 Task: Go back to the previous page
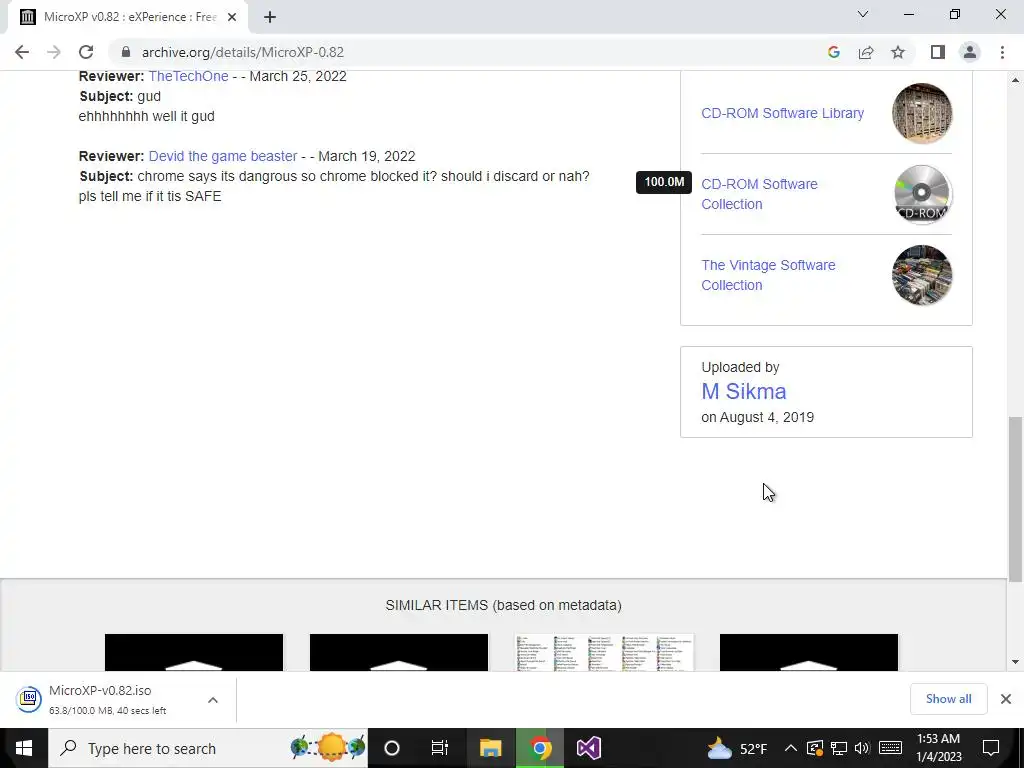pyautogui.click(x=22, y=52)
